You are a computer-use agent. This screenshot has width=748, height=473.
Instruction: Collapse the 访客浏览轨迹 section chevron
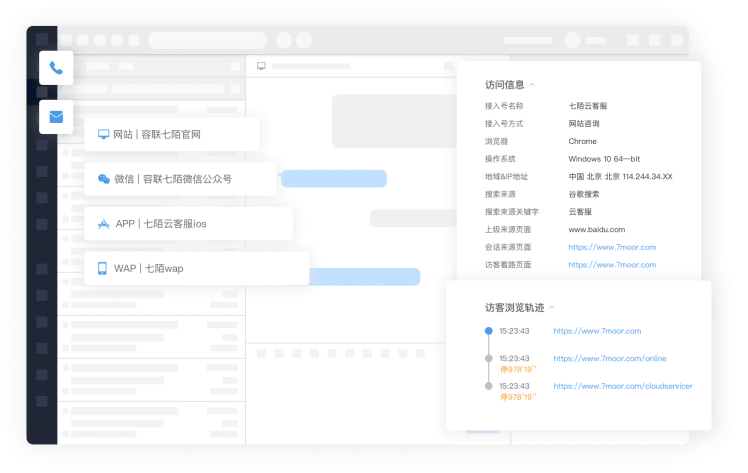[552, 308]
